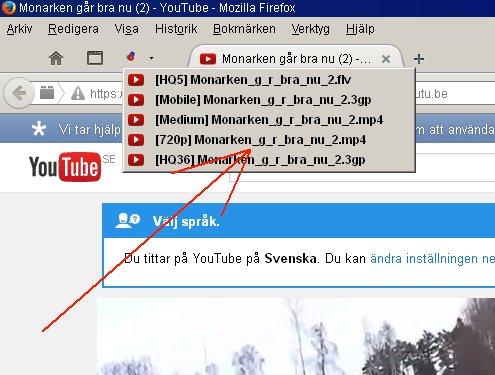The height and width of the screenshot is (375, 495).
Task: Open the Historik menu
Action: 176,29
